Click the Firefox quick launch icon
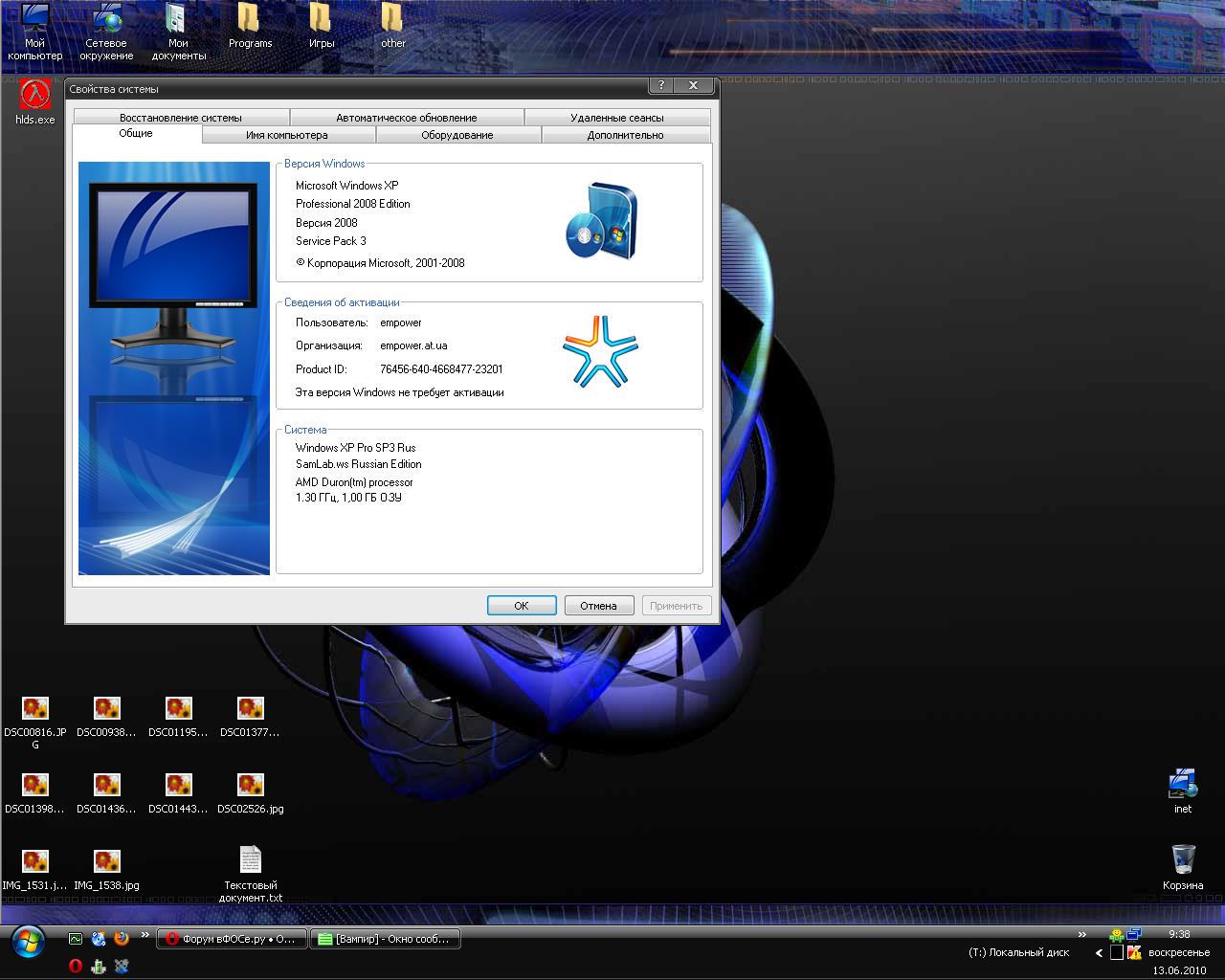This screenshot has height=980, width=1225. click(122, 939)
